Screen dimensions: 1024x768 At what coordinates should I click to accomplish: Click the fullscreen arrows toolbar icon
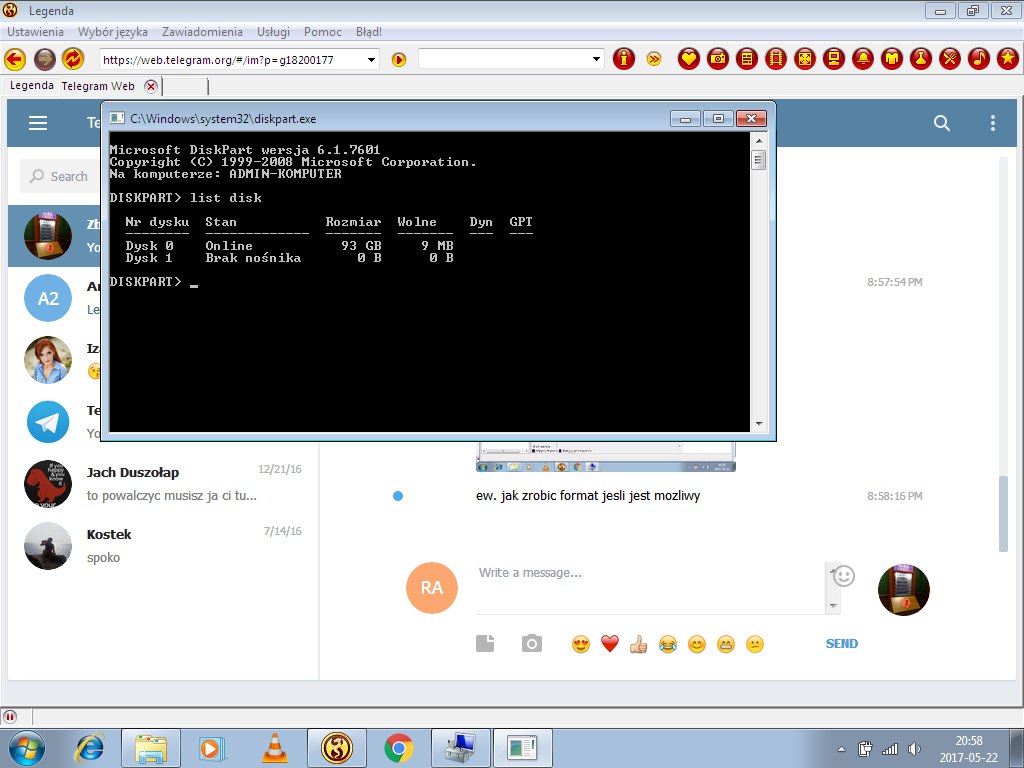click(x=805, y=59)
